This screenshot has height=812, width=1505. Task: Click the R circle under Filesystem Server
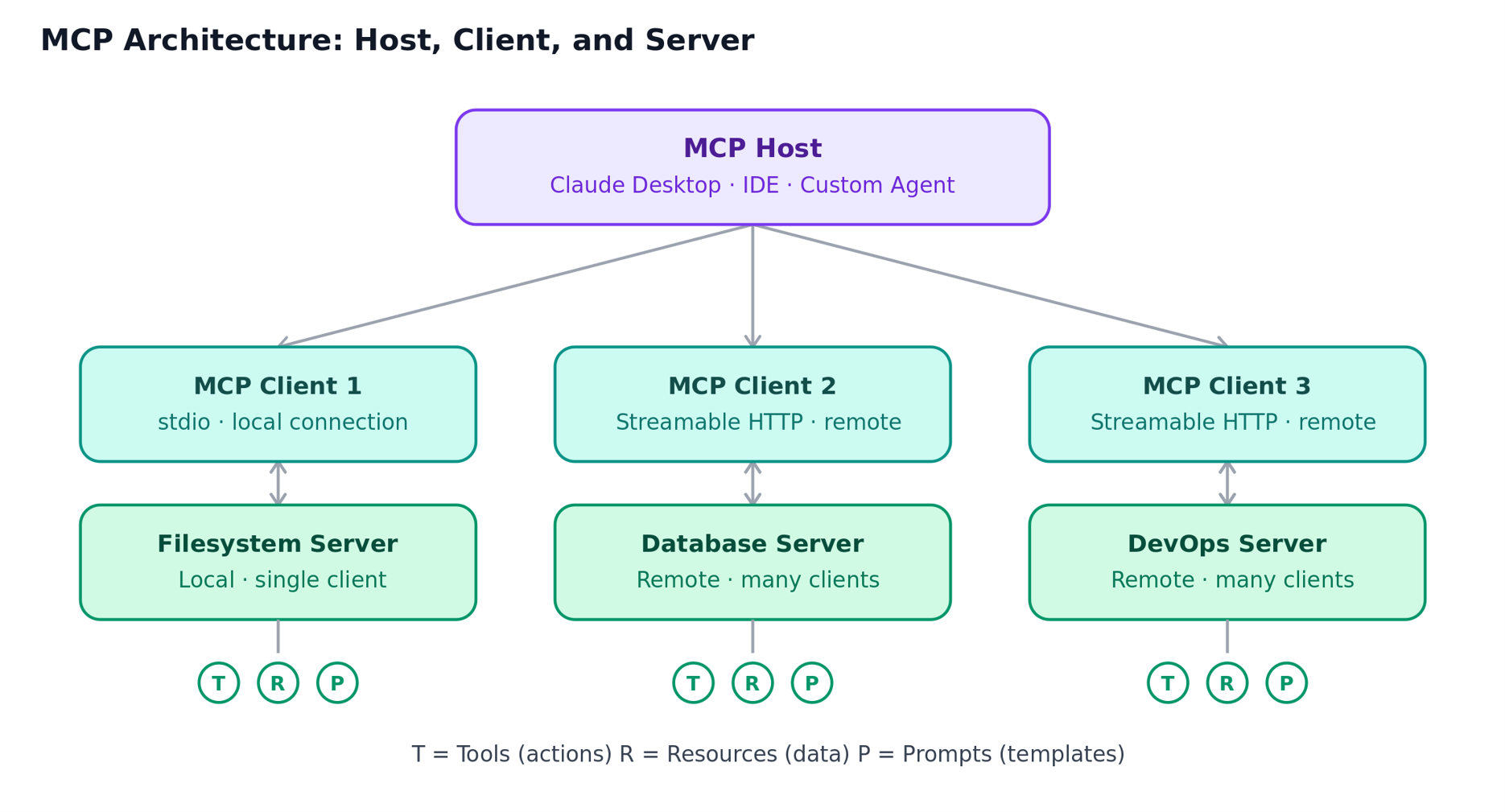click(x=278, y=682)
